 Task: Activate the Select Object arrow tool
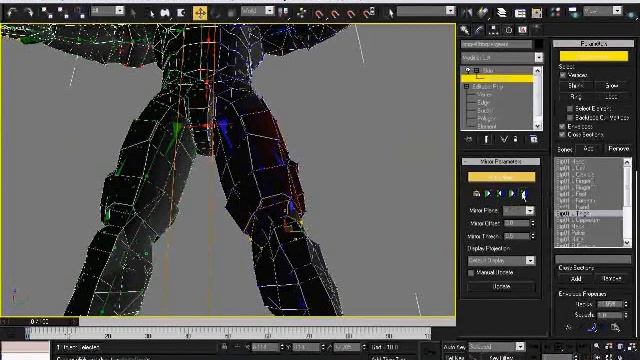pos(133,13)
